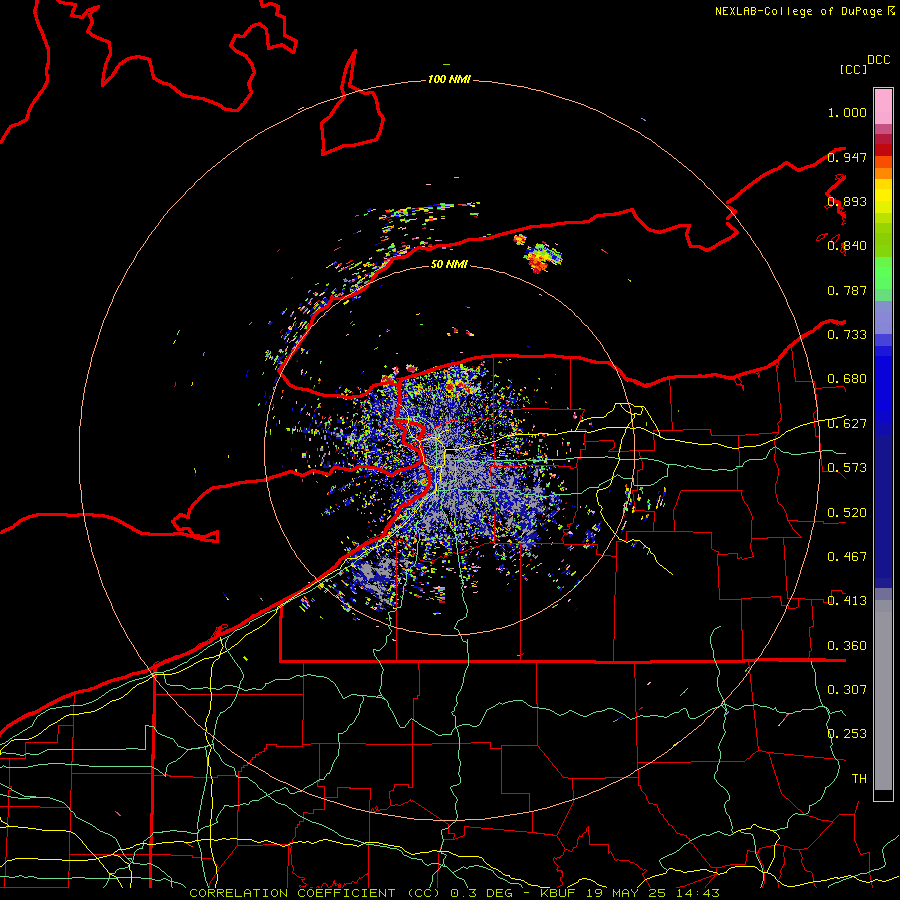Select the 0.947 scale value
900x900 pixels.
coord(847,157)
